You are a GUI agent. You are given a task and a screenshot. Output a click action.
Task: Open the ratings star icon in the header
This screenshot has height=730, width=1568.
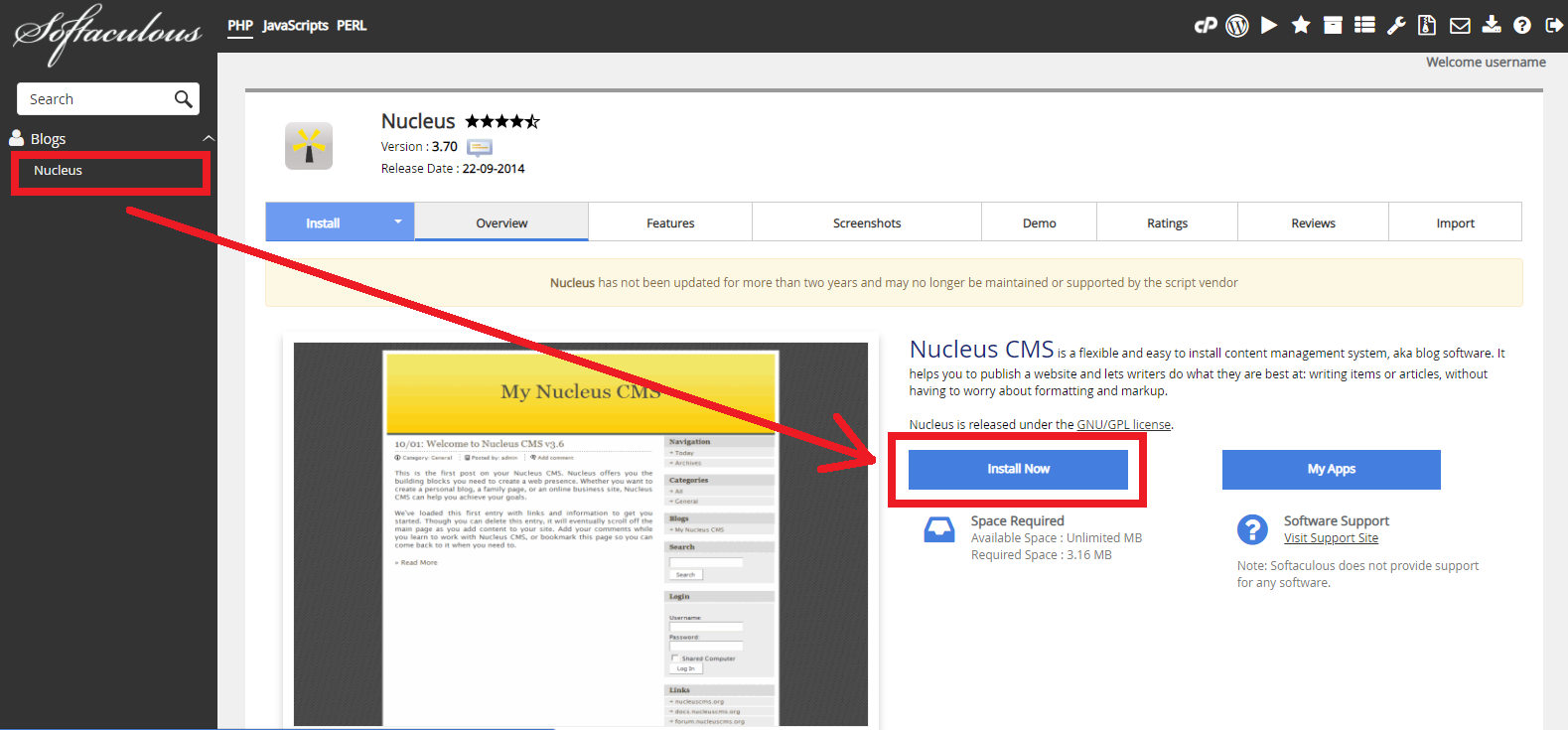pyautogui.click(x=1301, y=26)
